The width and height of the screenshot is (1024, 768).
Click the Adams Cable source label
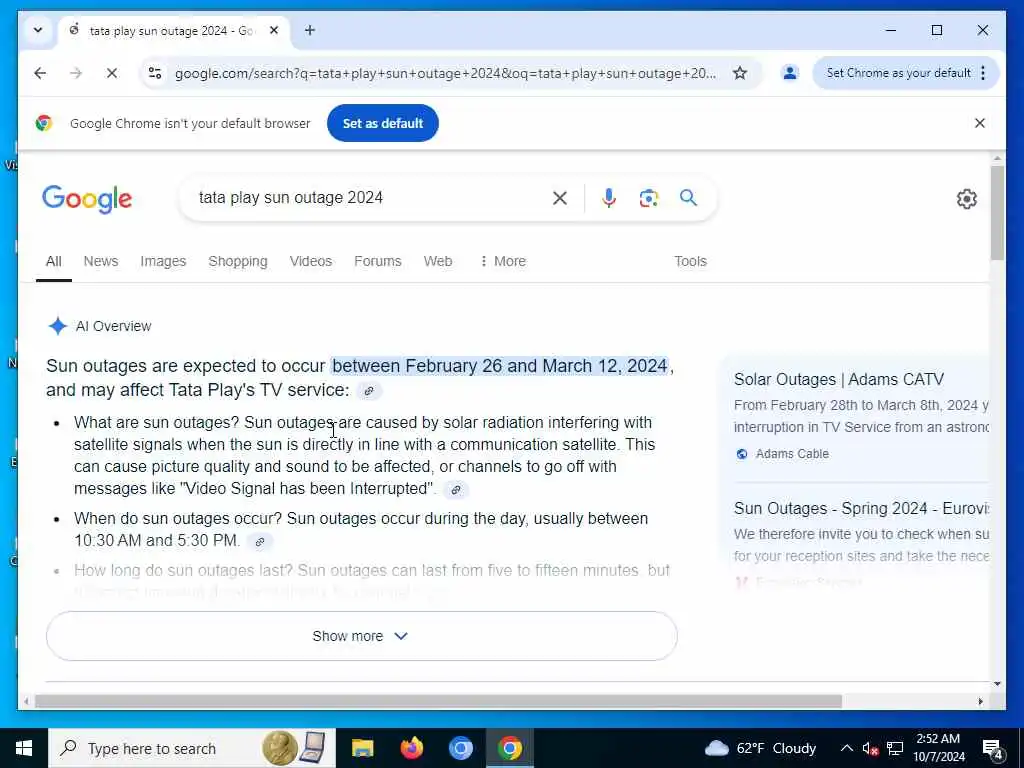pos(792,454)
